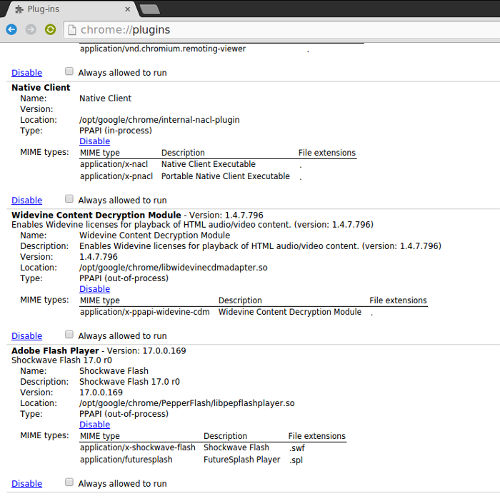Check "Always allowed to run" for Native Client
The image size is (500, 496).
click(69, 199)
